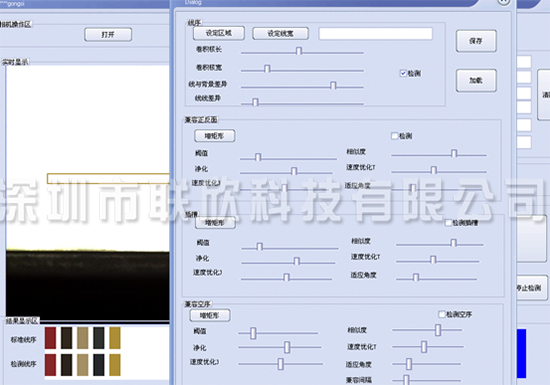The width and height of the screenshot is (550, 385).
Task: Click 增矩形 button in 插槽 group
Action: pos(215,223)
